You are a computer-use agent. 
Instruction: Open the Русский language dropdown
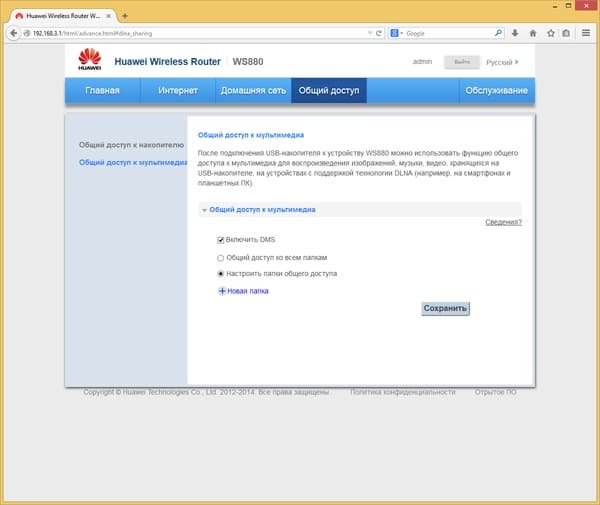(502, 62)
